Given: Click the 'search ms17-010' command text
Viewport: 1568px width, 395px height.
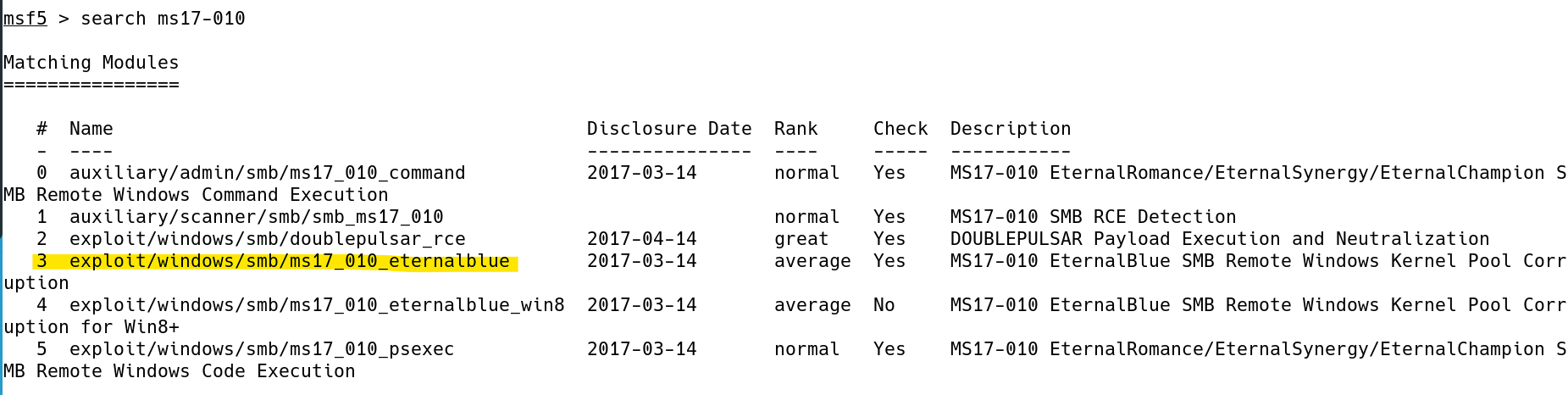Looking at the screenshot, I should click(x=163, y=19).
